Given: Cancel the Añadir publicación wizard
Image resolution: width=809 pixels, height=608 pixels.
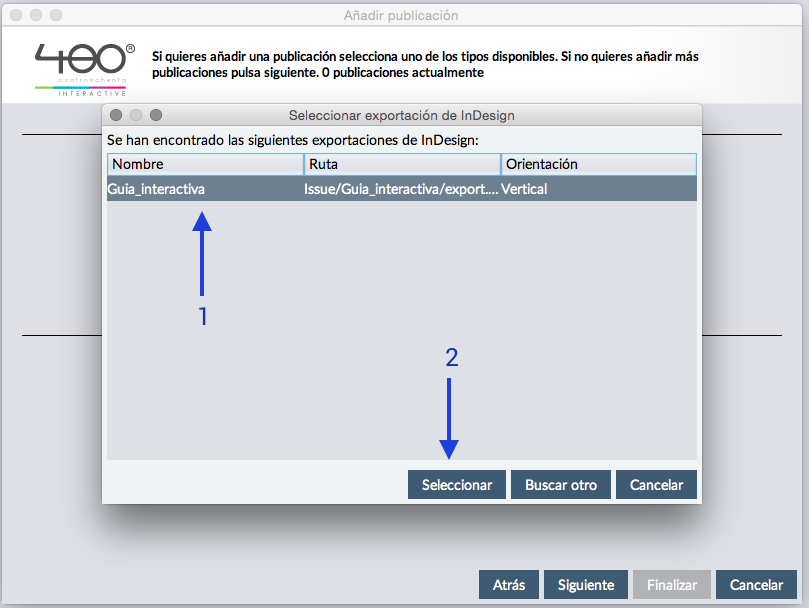Looking at the screenshot, I should [x=756, y=584].
